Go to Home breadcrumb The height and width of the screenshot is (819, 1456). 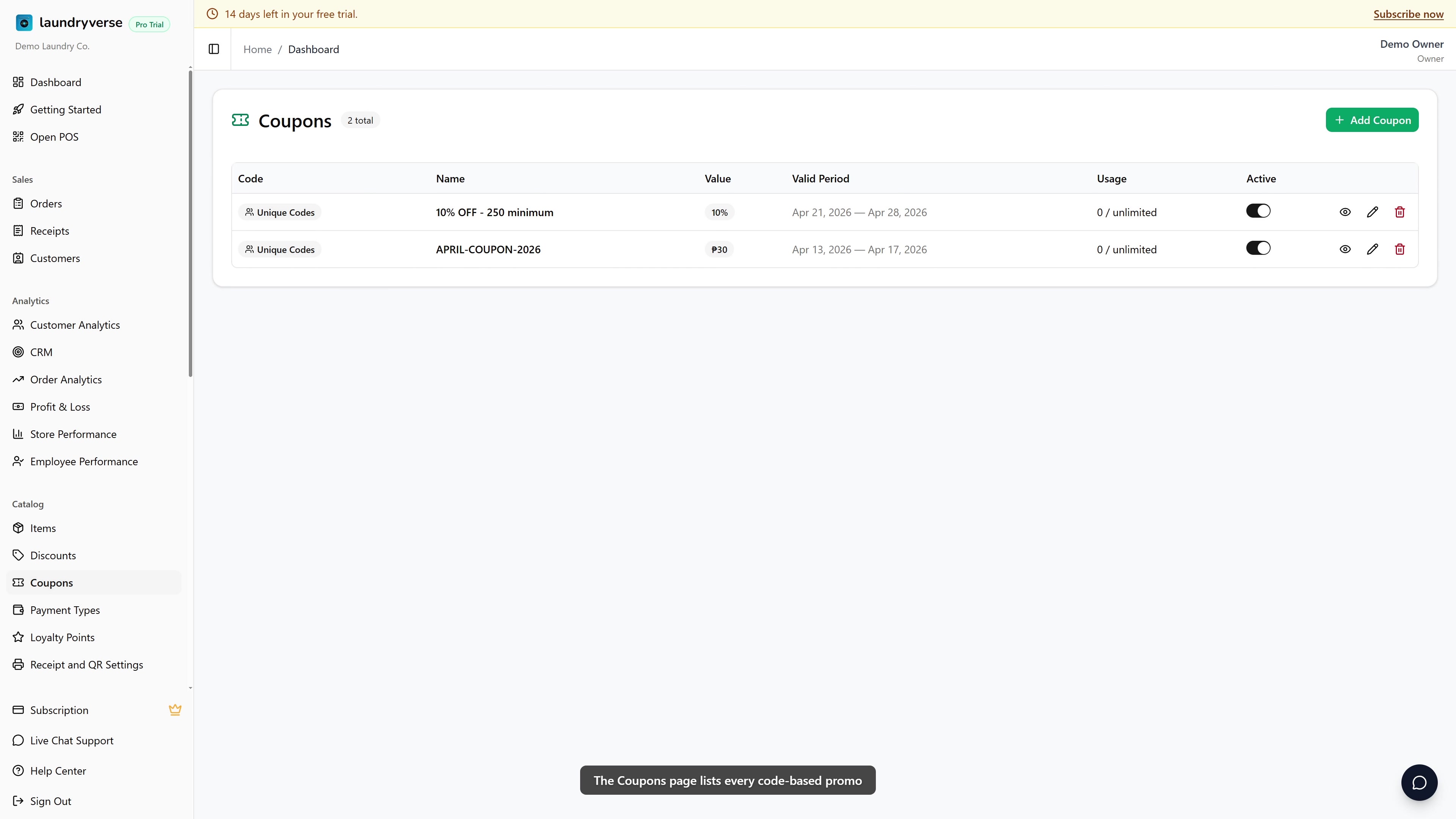pos(257,49)
